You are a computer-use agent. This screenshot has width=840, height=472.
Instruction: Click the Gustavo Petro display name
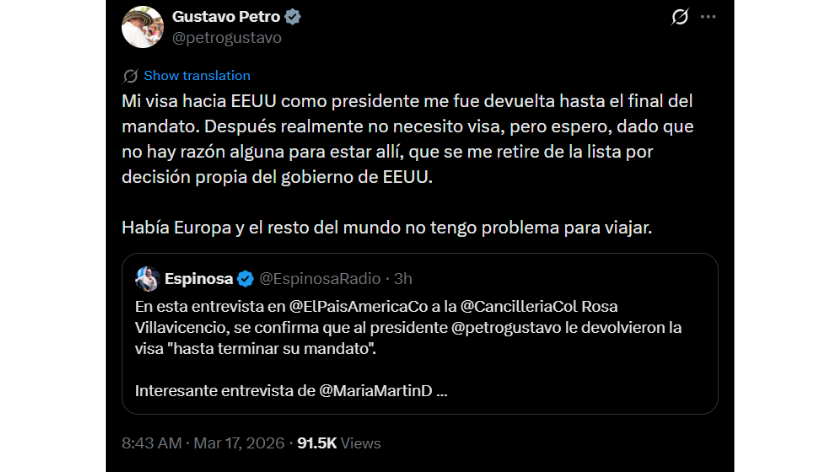click(x=227, y=17)
